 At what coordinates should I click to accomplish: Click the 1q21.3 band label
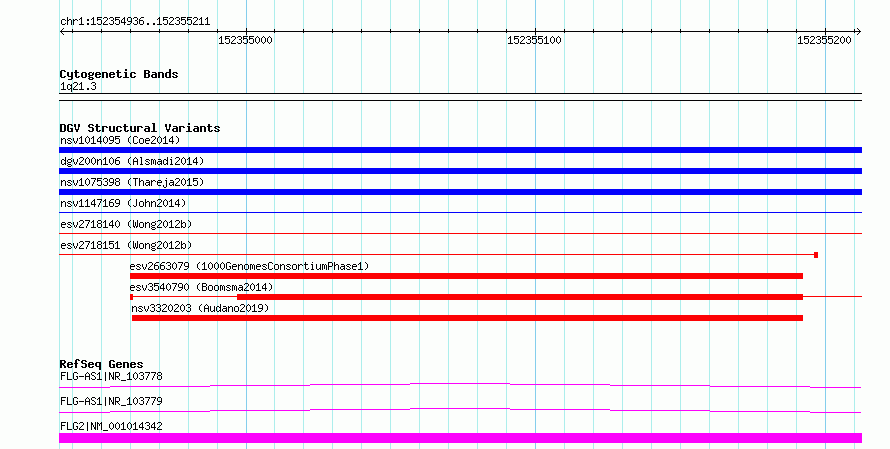pyautogui.click(x=78, y=86)
